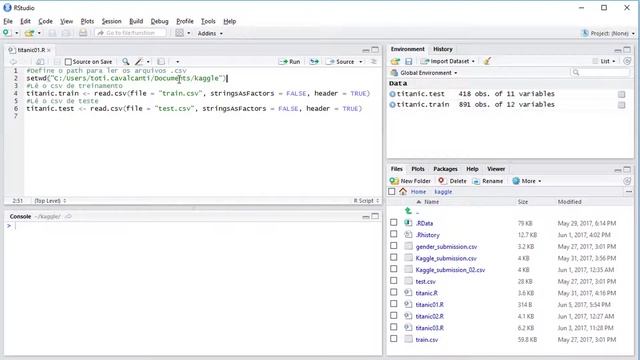This screenshot has height=360, width=640.
Task: Click the Delete button in Files pane
Action: click(x=452, y=181)
